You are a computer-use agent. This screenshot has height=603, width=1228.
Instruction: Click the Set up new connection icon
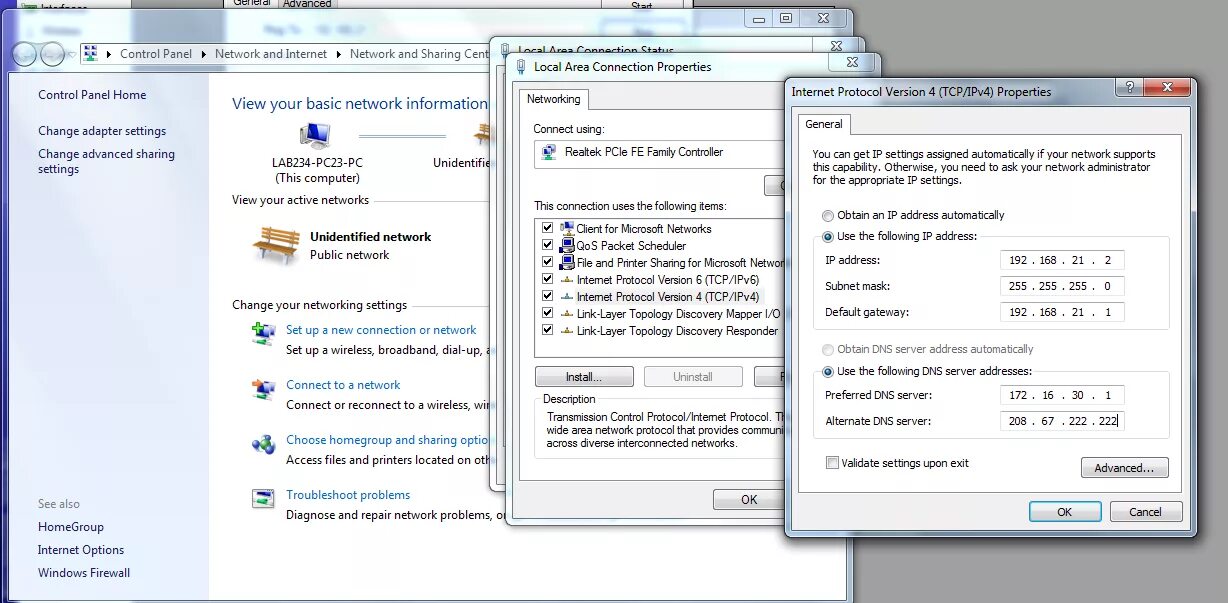264,333
